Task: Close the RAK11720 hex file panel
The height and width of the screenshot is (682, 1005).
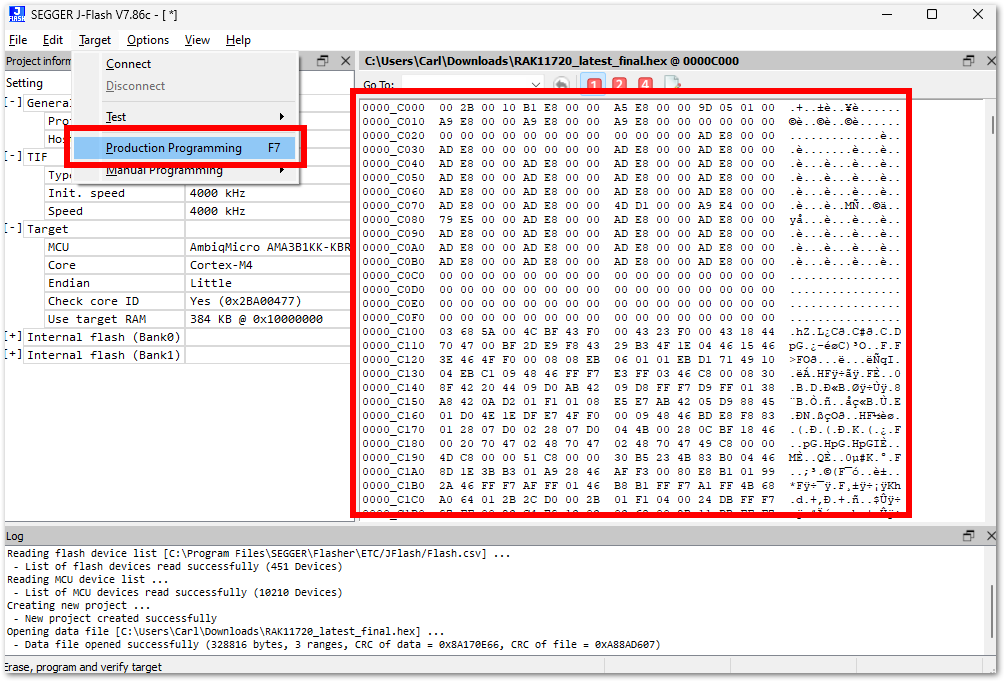Action: pos(992,60)
